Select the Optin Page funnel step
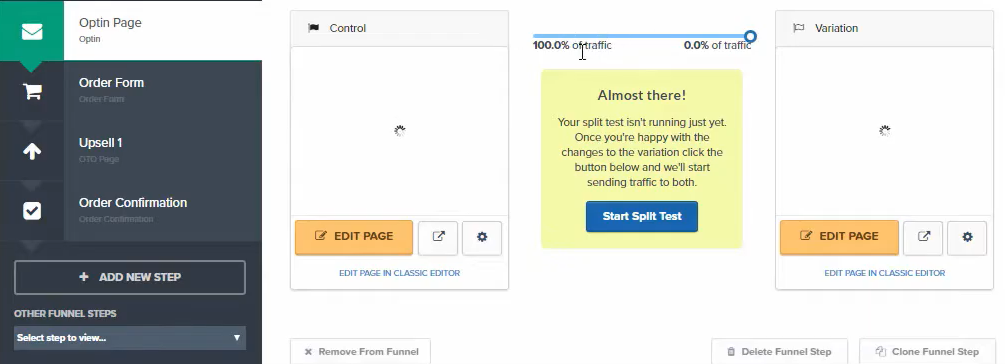The image size is (1005, 364). [131, 30]
